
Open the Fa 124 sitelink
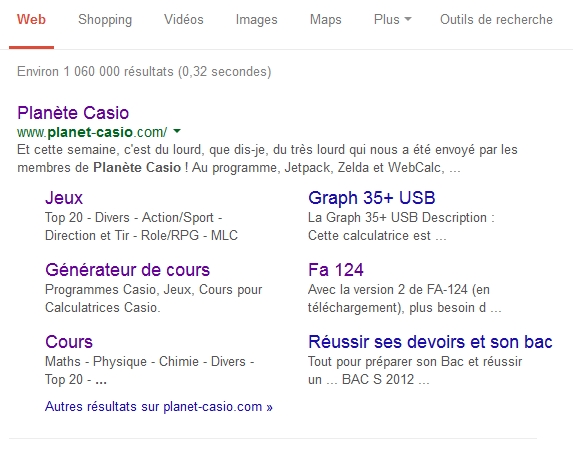(x=336, y=270)
